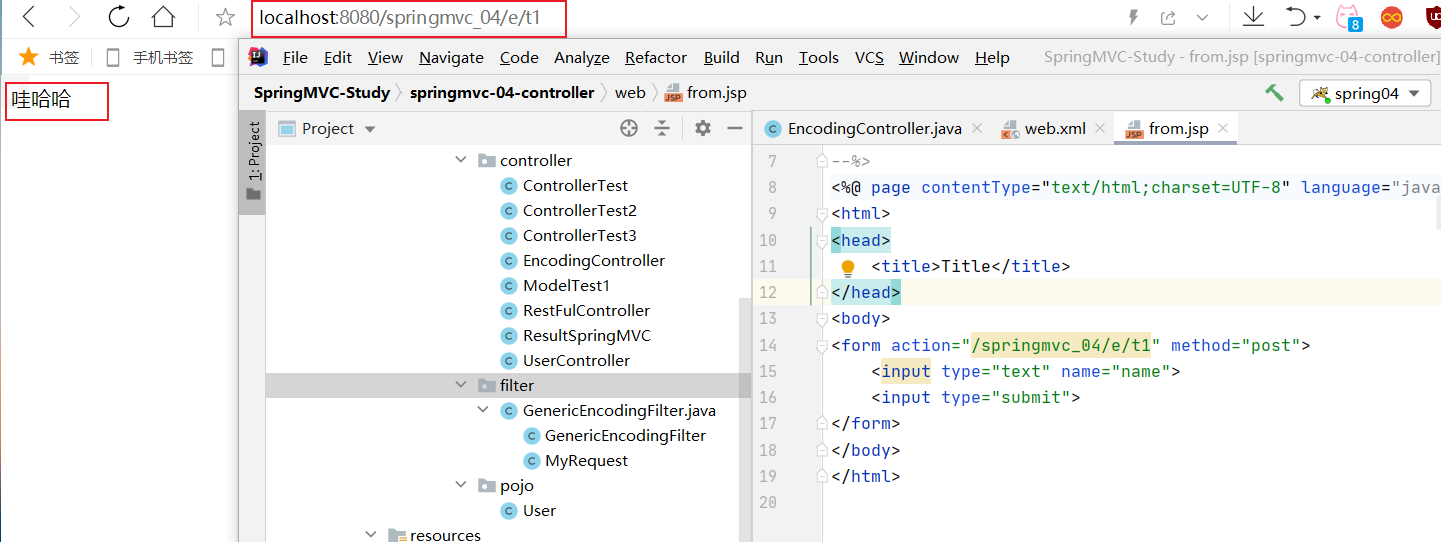Viewport: 1441px width, 542px height.
Task: Open the spring04 run configuration dropdown
Action: coord(1365,94)
